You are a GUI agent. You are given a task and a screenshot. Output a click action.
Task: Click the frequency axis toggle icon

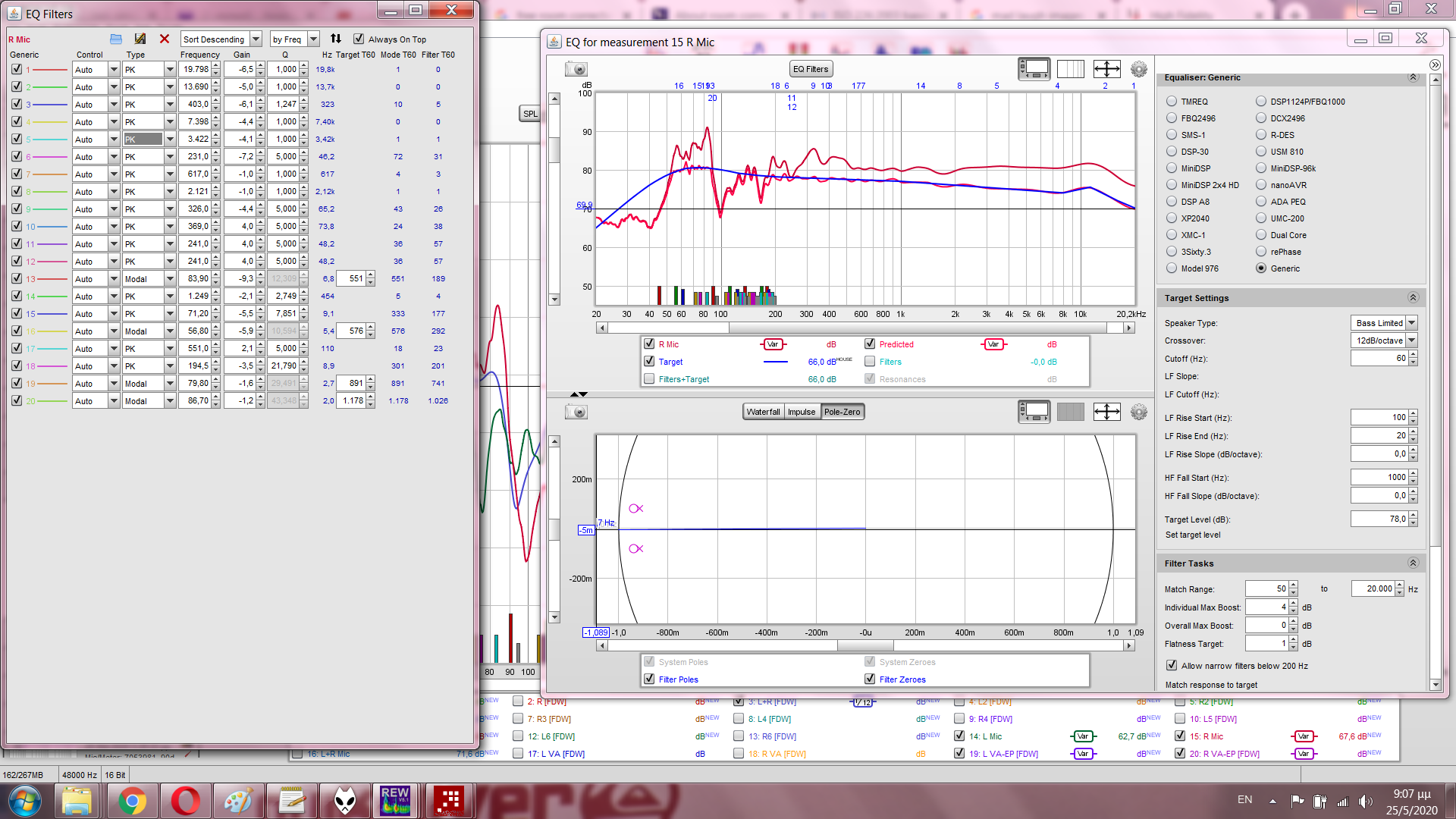click(x=1070, y=69)
